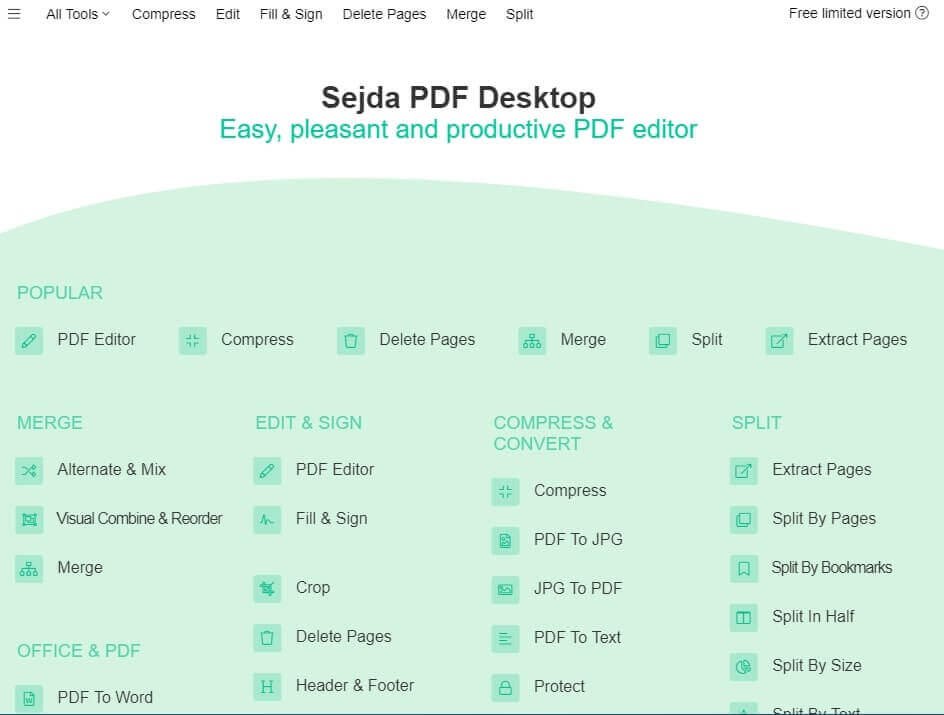
Task: Open Compress in the top menu
Action: click(164, 14)
